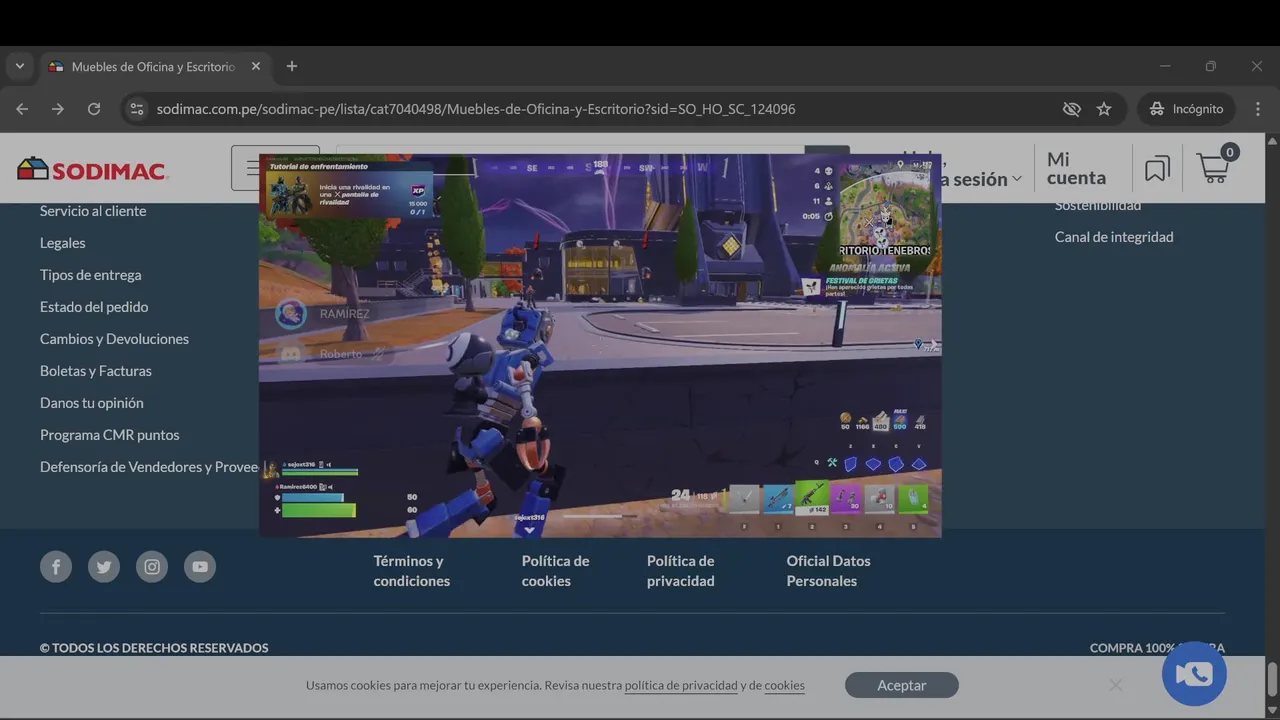This screenshot has height=720, width=1280.
Task: Open Boletas y Facturas link
Action: point(96,371)
